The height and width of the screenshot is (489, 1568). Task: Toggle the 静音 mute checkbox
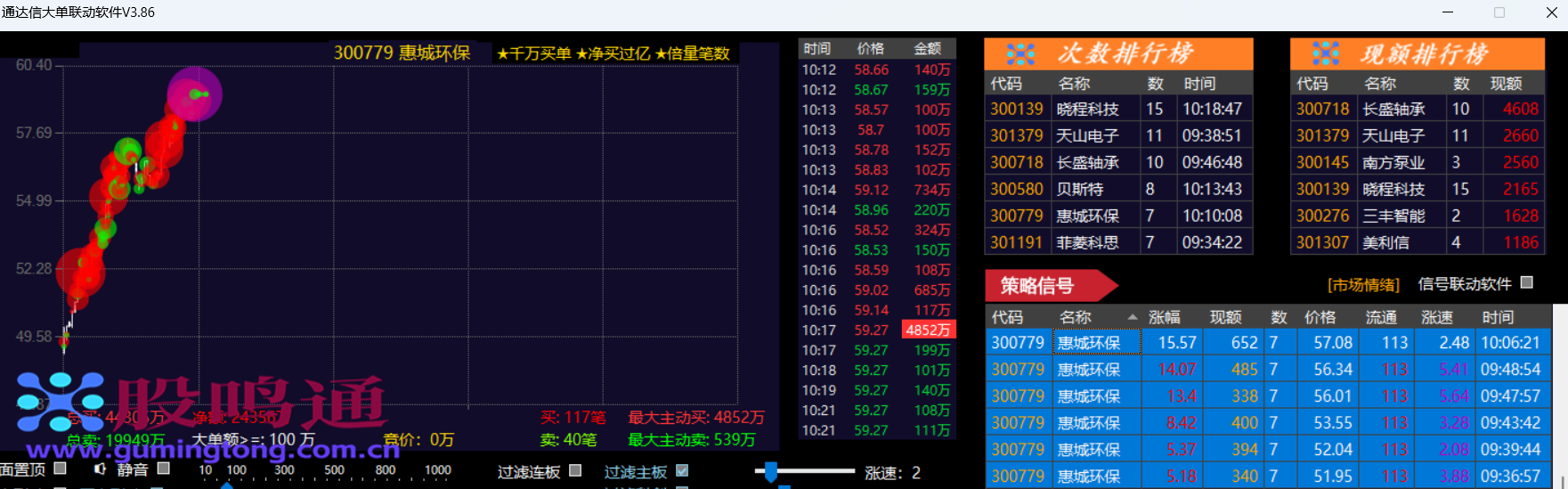(164, 469)
